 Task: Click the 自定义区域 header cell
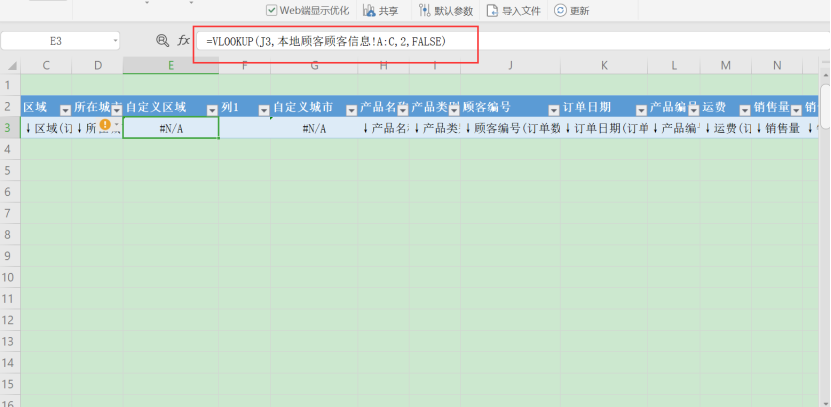tap(171, 108)
